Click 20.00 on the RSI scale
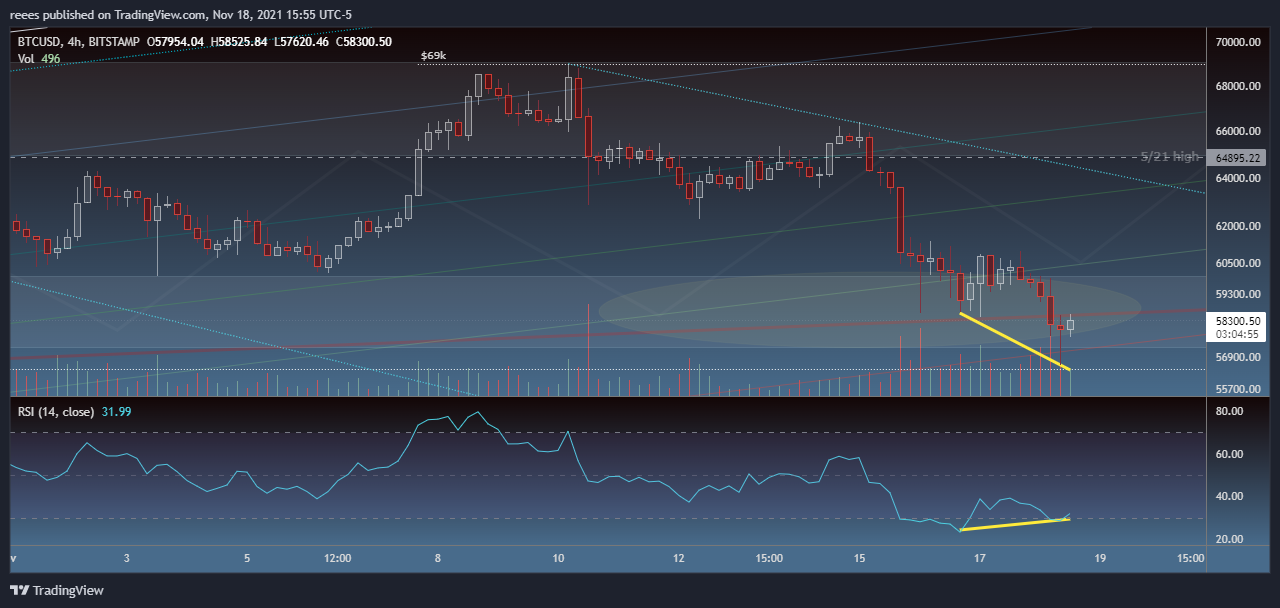1280x608 pixels. tap(1229, 539)
